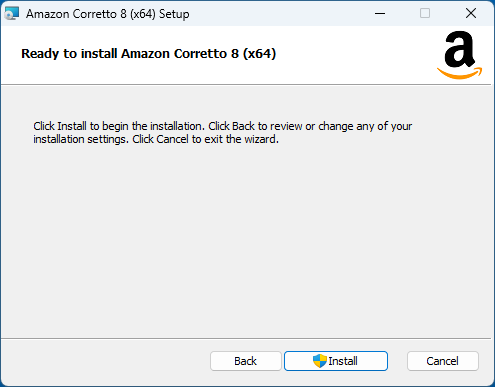
Task: Start installation with the Install button
Action: tap(336, 361)
